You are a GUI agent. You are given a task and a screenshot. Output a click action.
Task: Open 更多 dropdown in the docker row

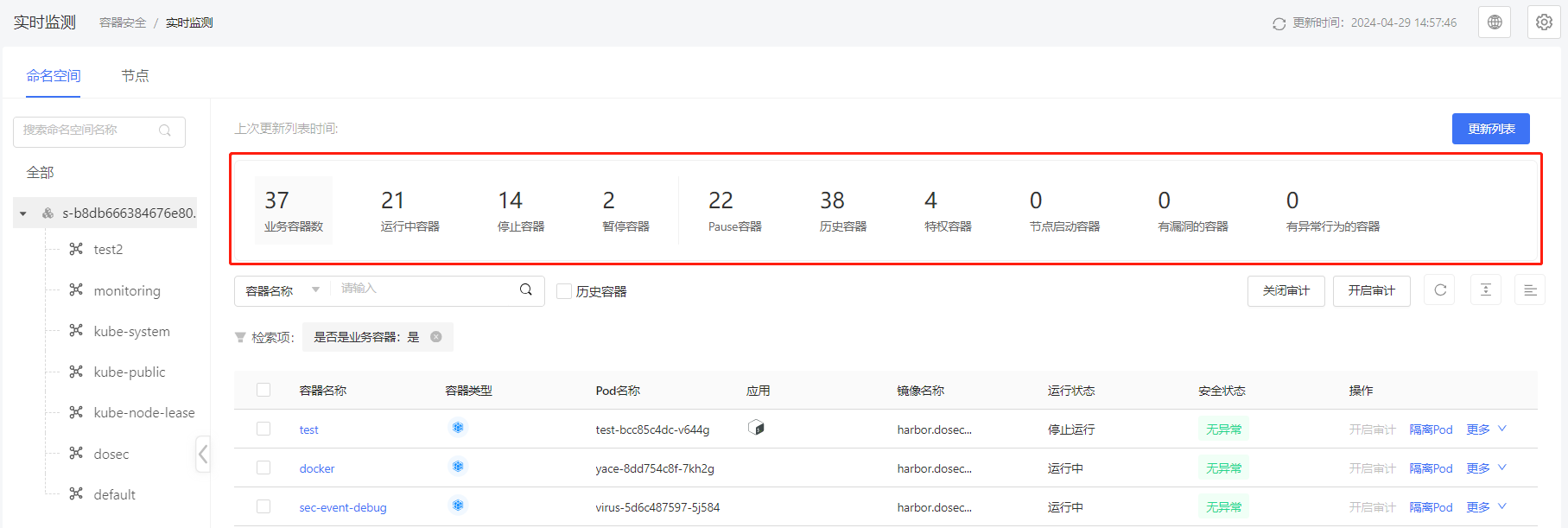coord(1486,468)
